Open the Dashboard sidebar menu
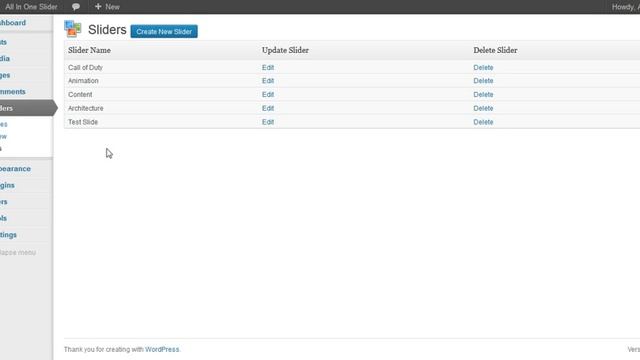The image size is (640, 360). pyautogui.click(x=13, y=23)
